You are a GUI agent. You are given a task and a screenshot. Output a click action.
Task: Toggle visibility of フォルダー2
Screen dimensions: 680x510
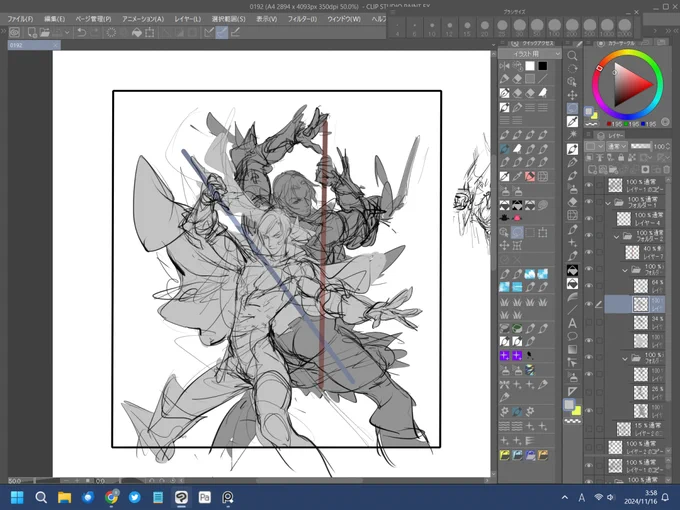pyautogui.click(x=588, y=235)
